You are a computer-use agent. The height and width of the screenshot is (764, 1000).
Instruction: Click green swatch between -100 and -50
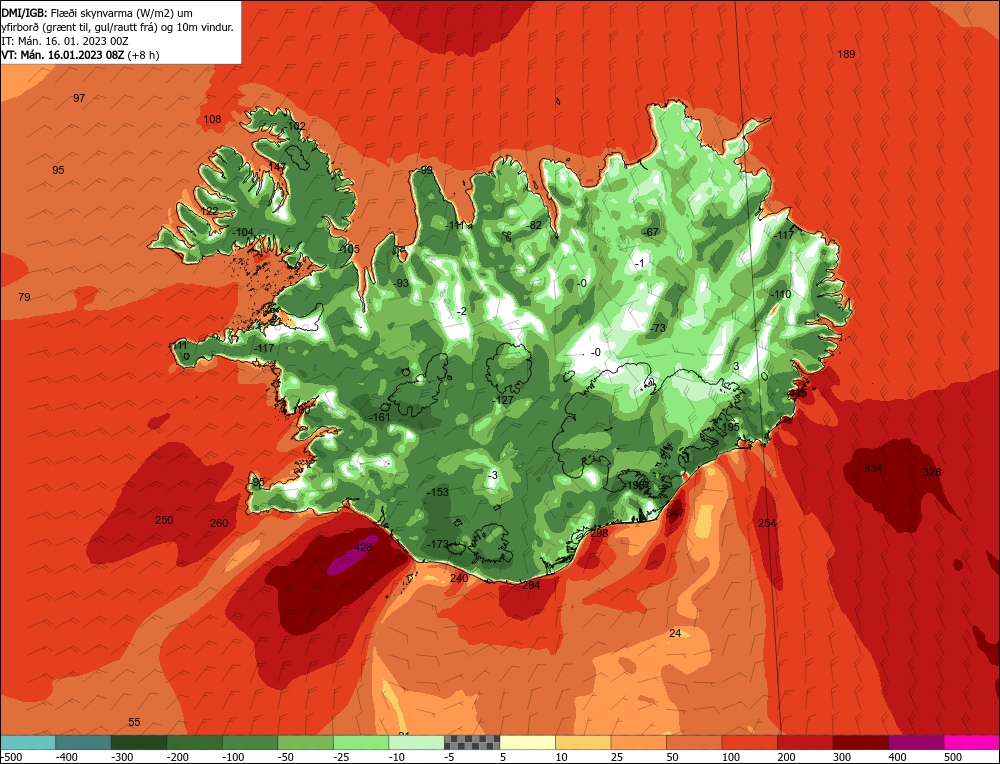tap(251, 742)
